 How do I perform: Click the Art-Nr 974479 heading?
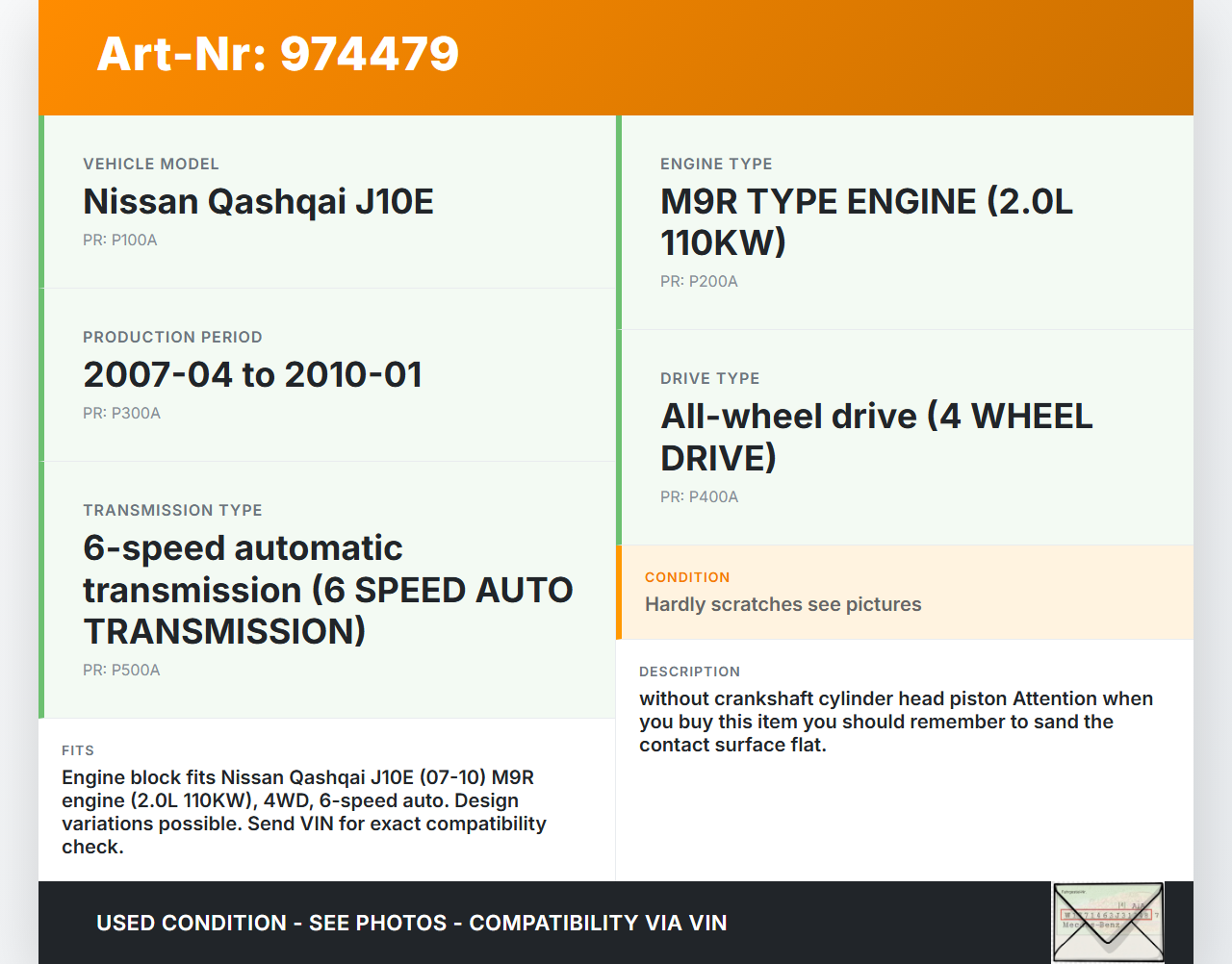[278, 54]
